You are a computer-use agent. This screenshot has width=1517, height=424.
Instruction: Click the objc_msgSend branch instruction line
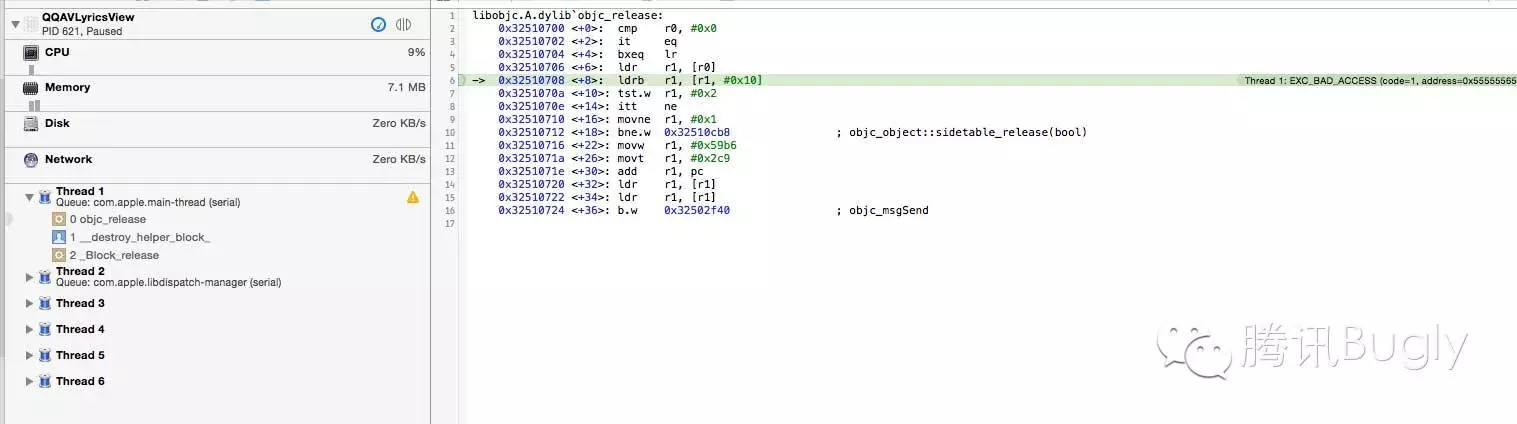(700, 211)
